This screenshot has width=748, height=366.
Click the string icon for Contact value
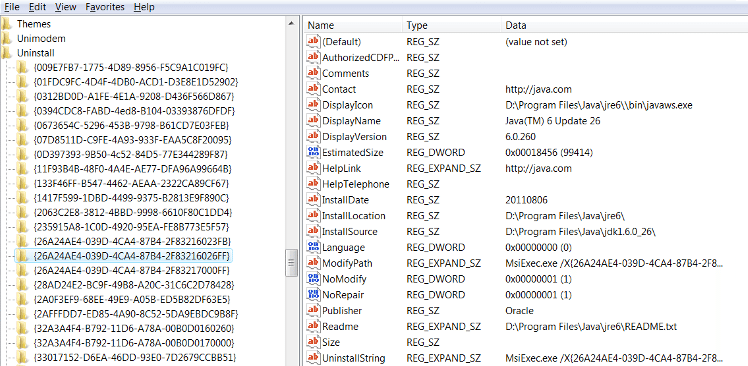coord(313,89)
